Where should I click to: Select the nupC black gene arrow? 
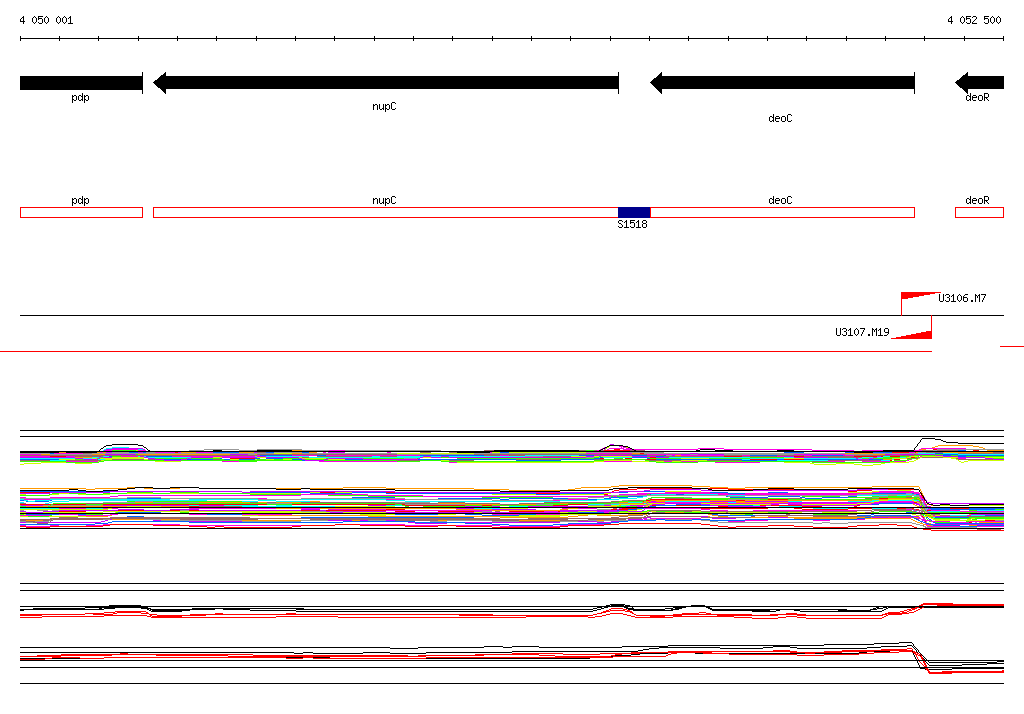(x=386, y=83)
